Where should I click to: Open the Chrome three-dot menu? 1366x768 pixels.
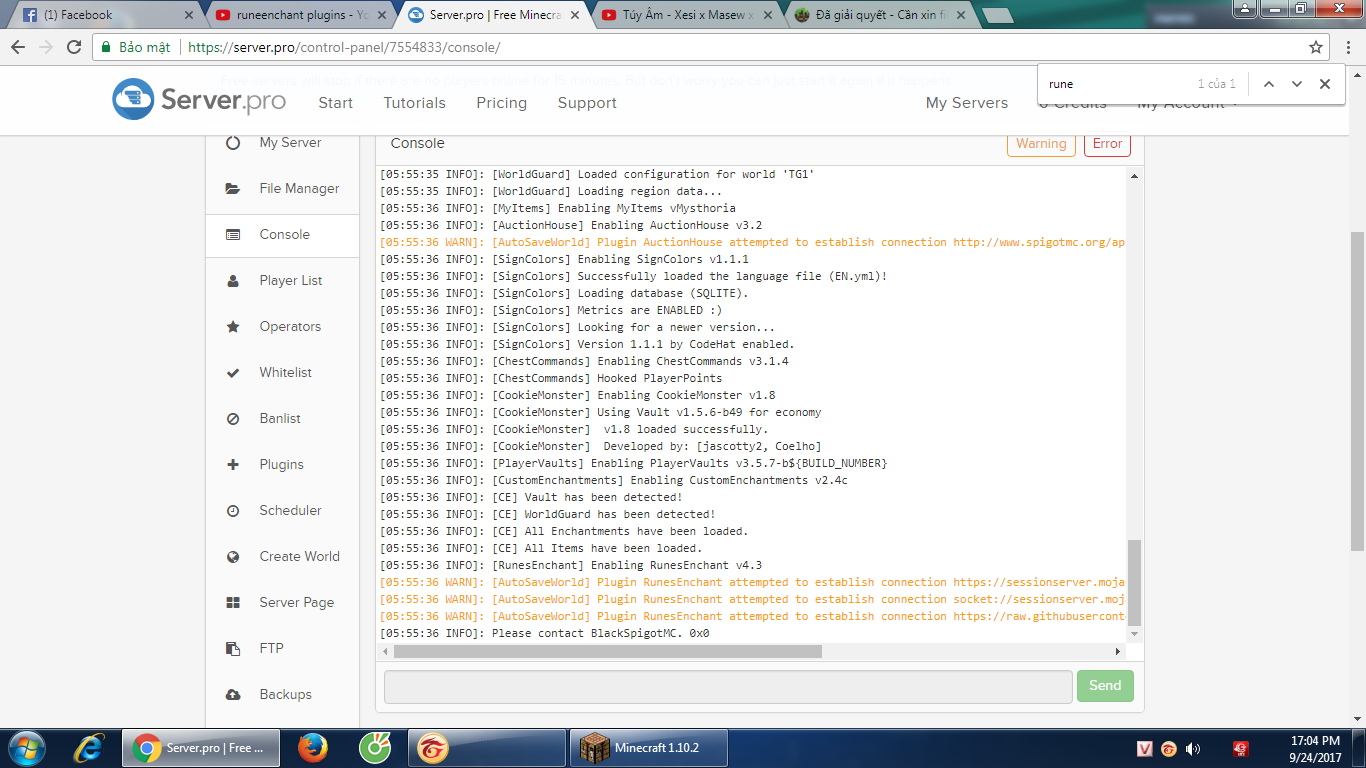[x=1347, y=47]
